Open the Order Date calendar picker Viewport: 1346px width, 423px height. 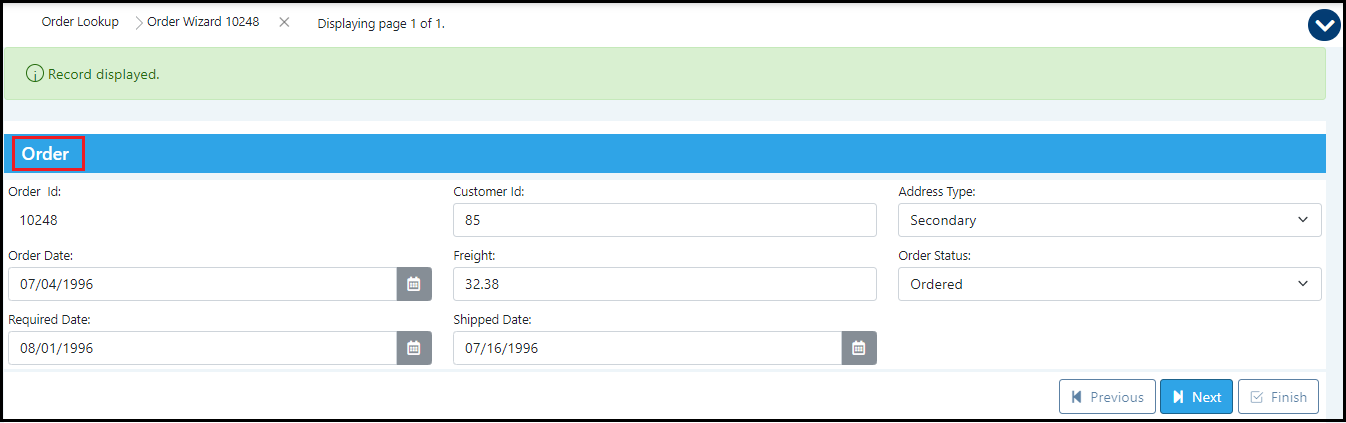(414, 284)
